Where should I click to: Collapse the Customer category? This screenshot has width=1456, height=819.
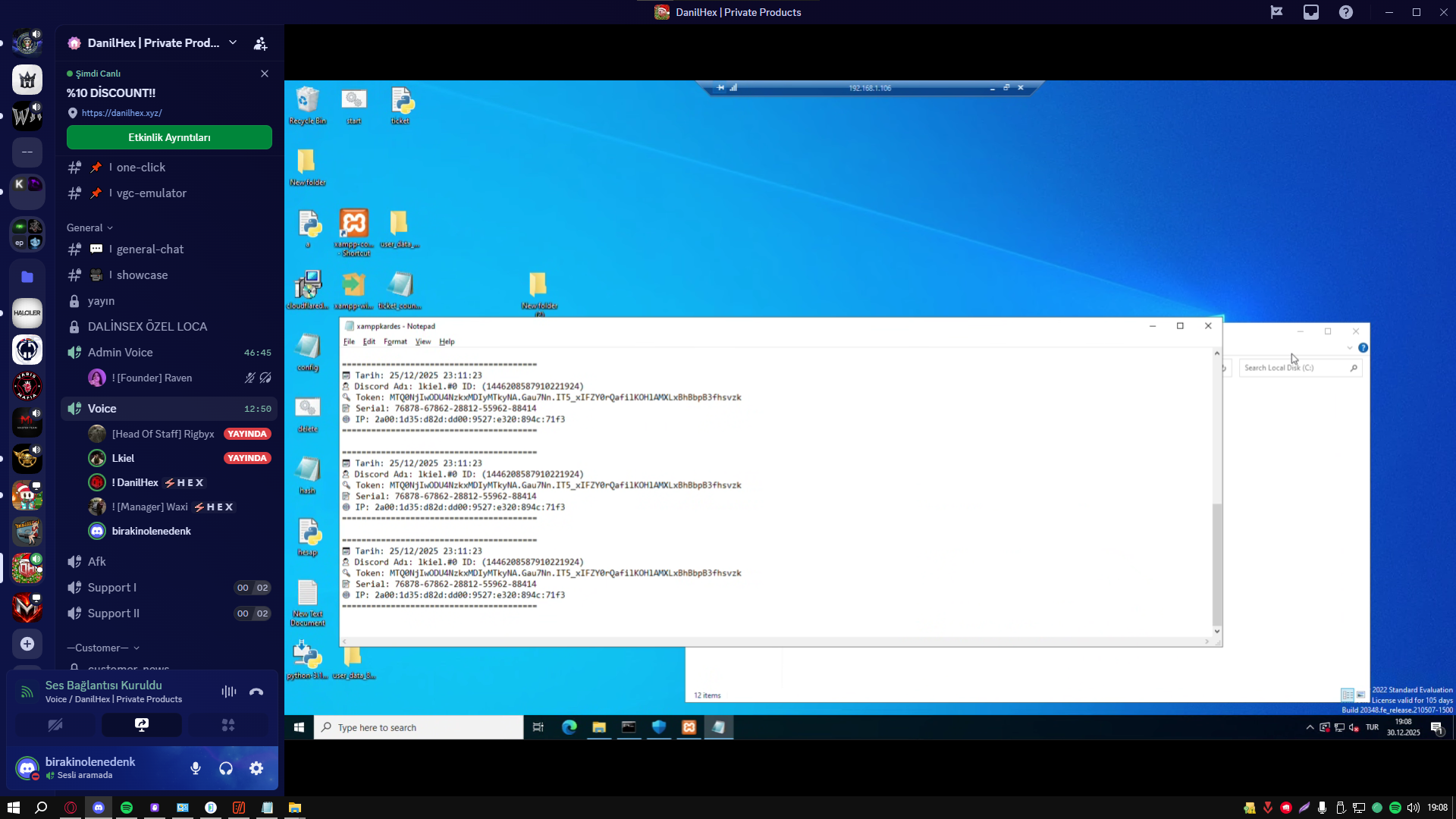pos(103,648)
